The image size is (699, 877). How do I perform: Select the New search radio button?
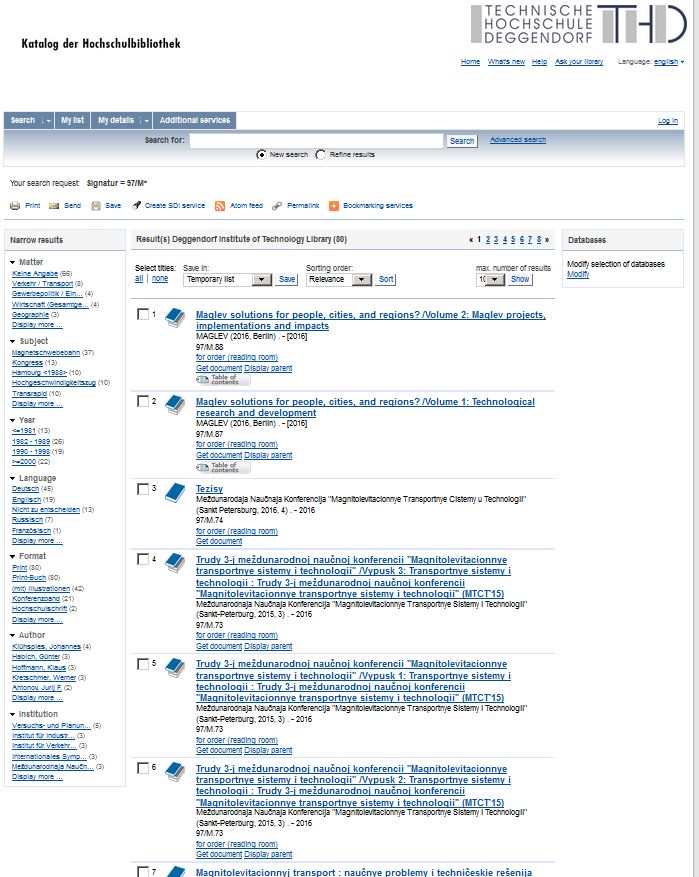[x=261, y=154]
